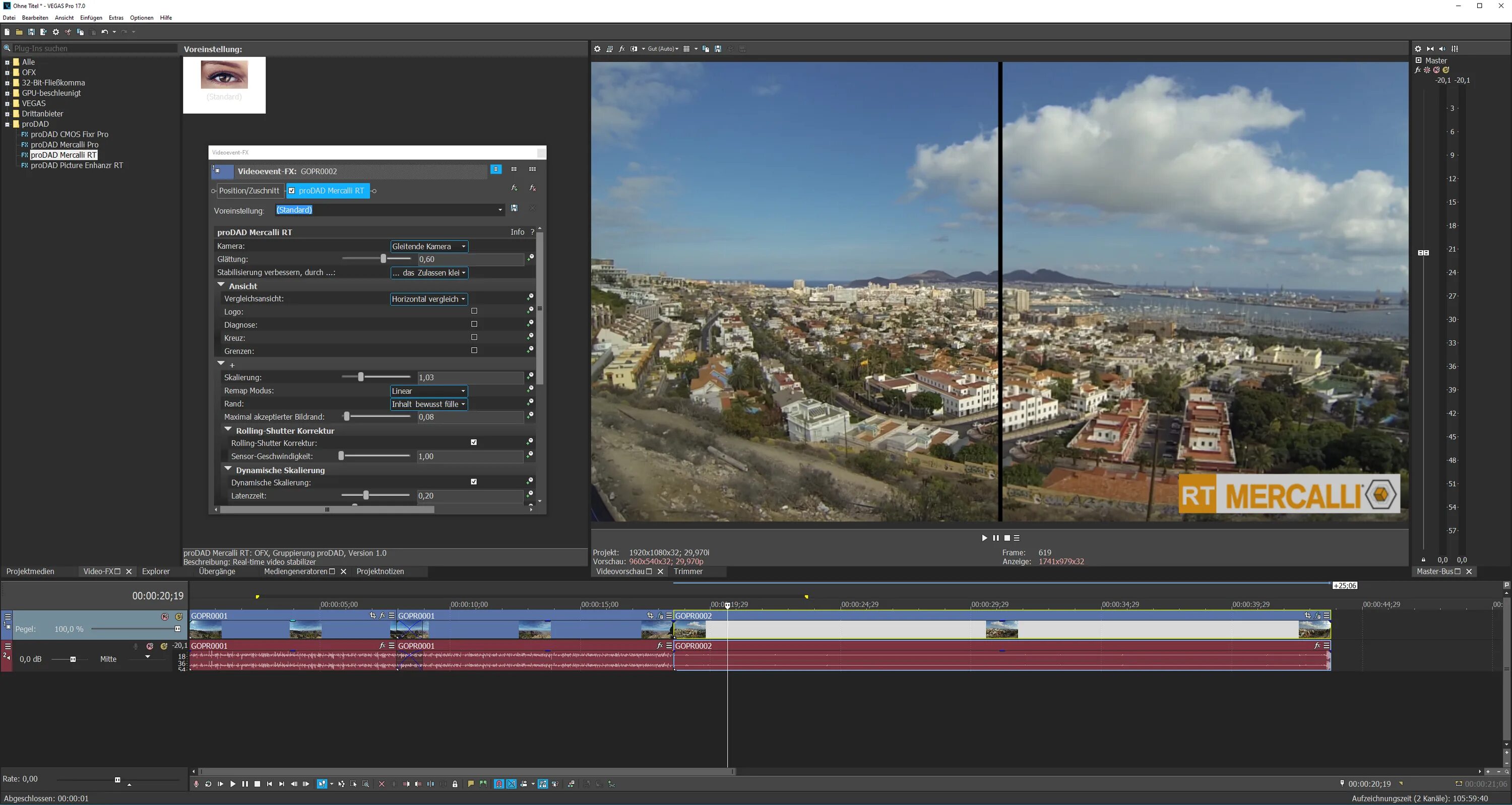Screen dimensions: 1512x805
Task: Click the lock event icon
Action: (x=455, y=784)
